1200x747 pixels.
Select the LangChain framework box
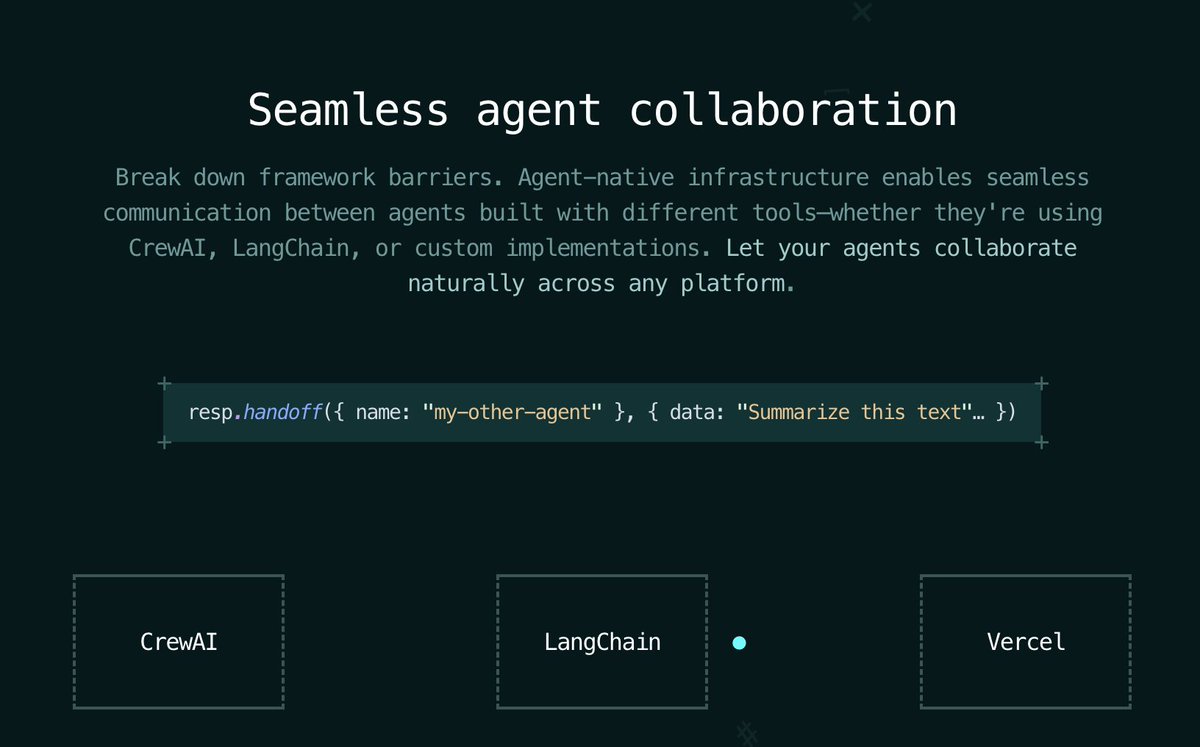[x=602, y=642]
